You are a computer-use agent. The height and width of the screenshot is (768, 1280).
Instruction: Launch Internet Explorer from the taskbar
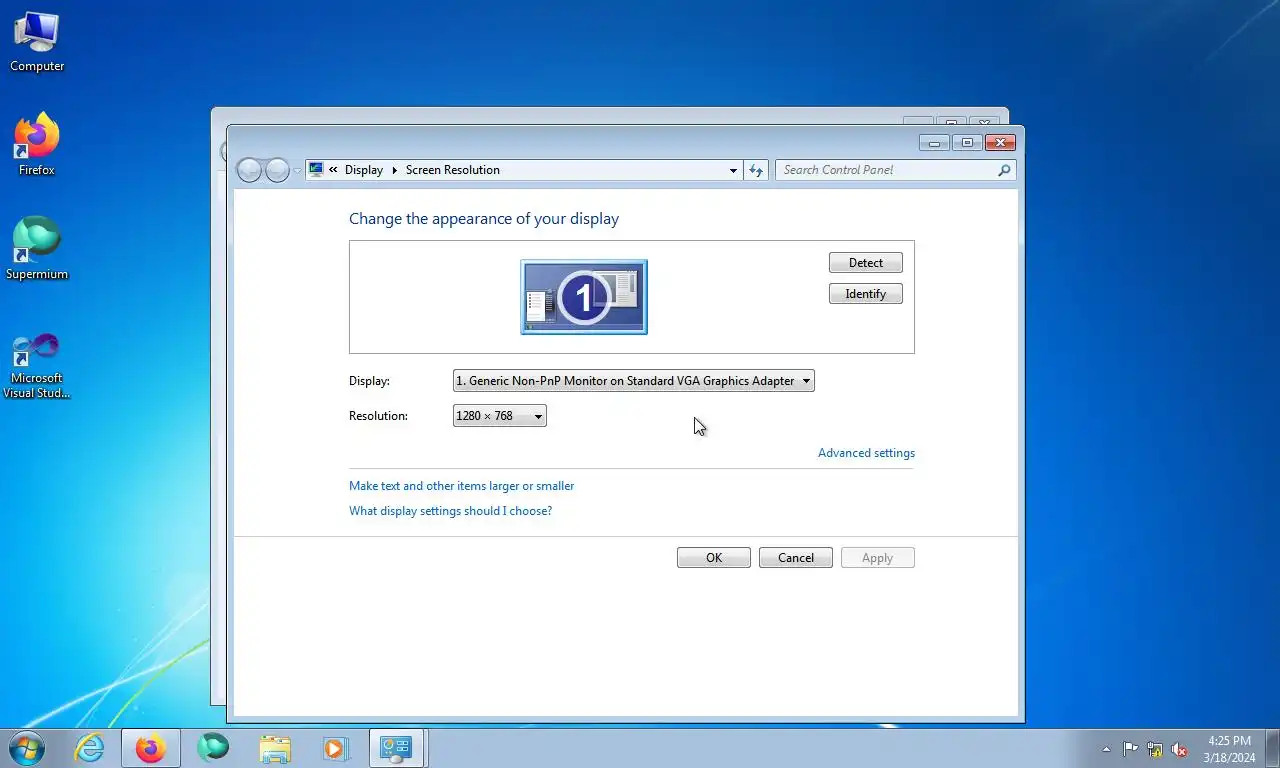pyautogui.click(x=90, y=748)
